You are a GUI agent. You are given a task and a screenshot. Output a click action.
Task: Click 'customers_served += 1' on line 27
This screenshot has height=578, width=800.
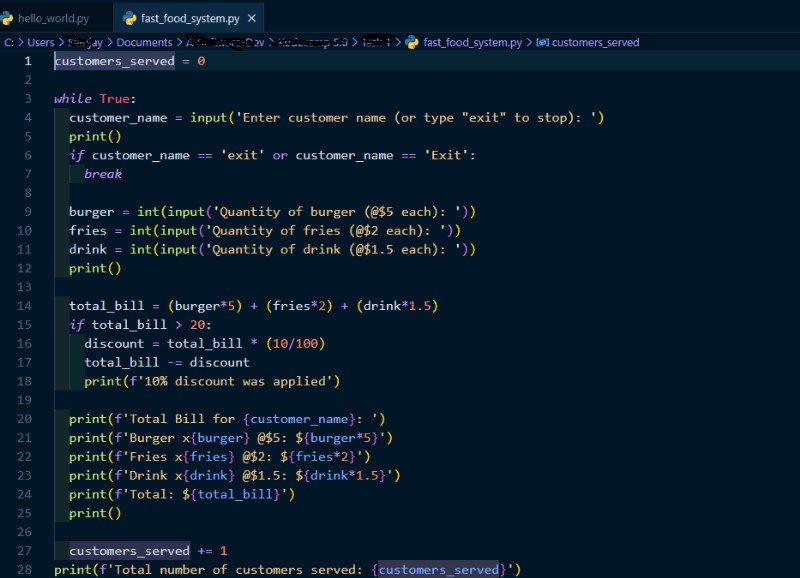(x=148, y=551)
